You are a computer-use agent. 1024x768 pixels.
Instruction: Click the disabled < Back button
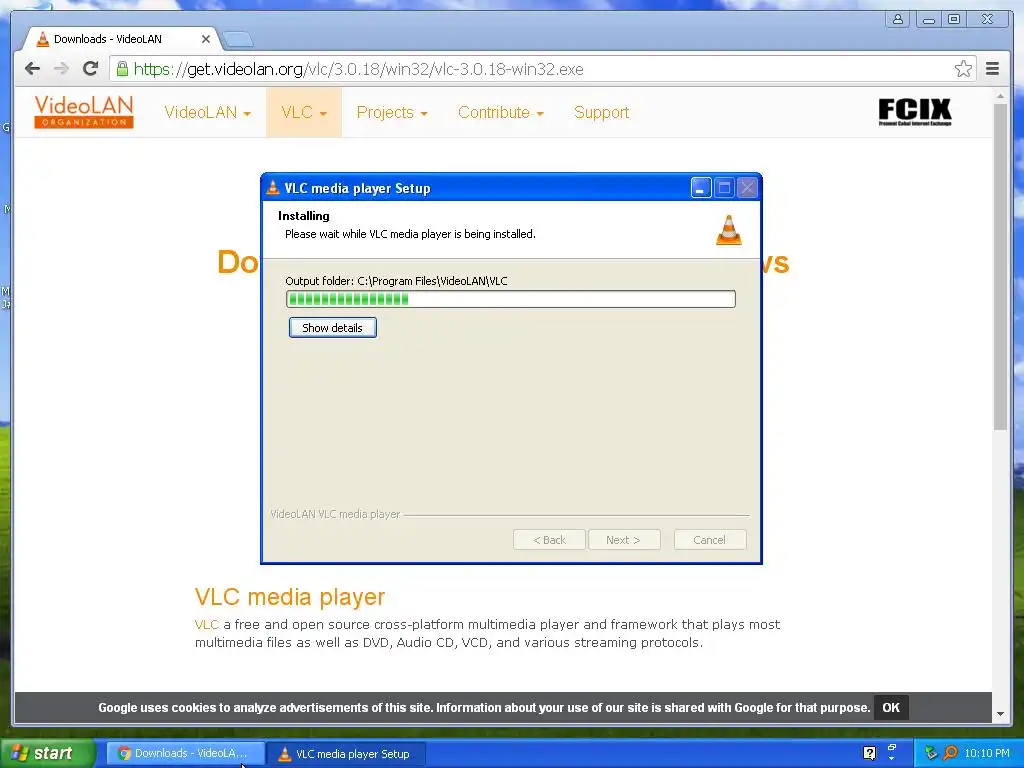(549, 540)
